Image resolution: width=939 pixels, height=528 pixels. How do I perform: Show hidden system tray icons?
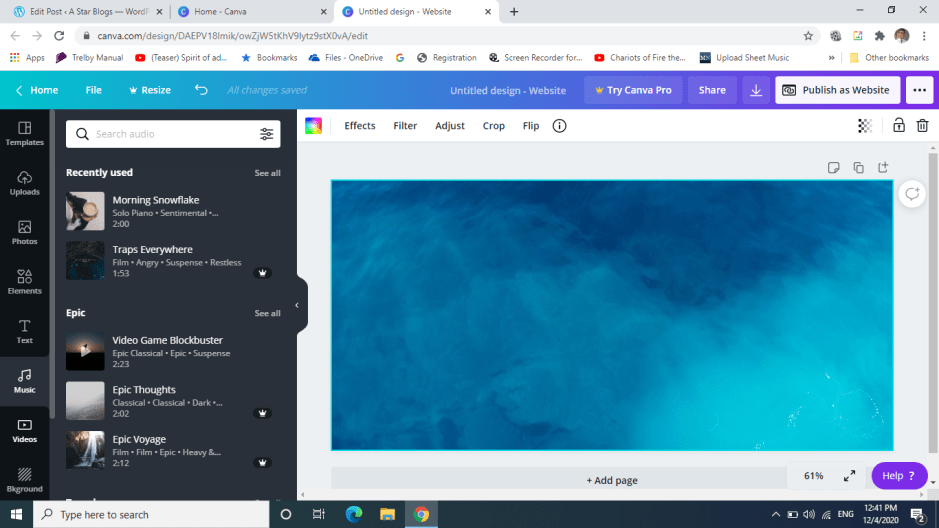pyautogui.click(x=776, y=514)
